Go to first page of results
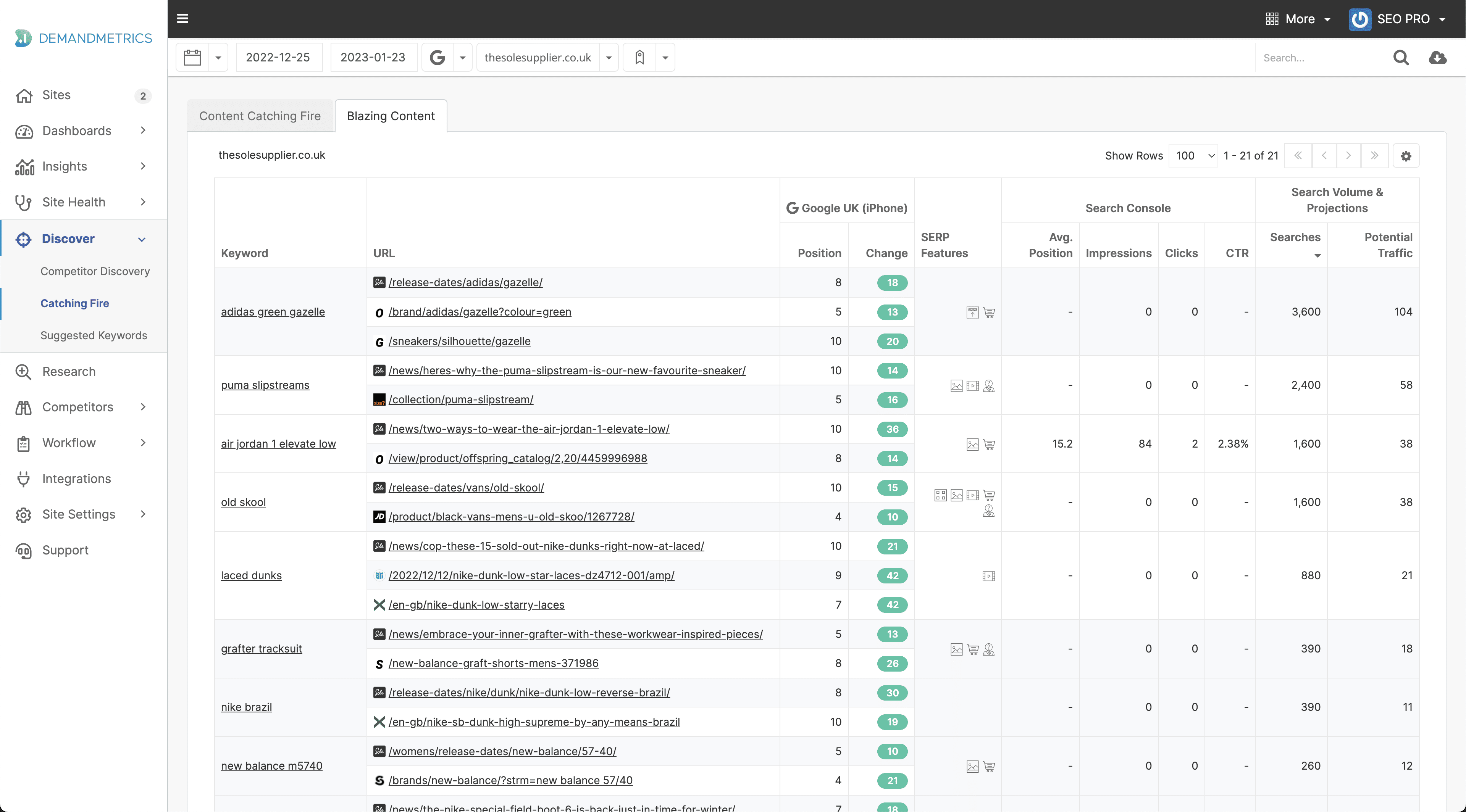The image size is (1466, 812). click(1298, 156)
